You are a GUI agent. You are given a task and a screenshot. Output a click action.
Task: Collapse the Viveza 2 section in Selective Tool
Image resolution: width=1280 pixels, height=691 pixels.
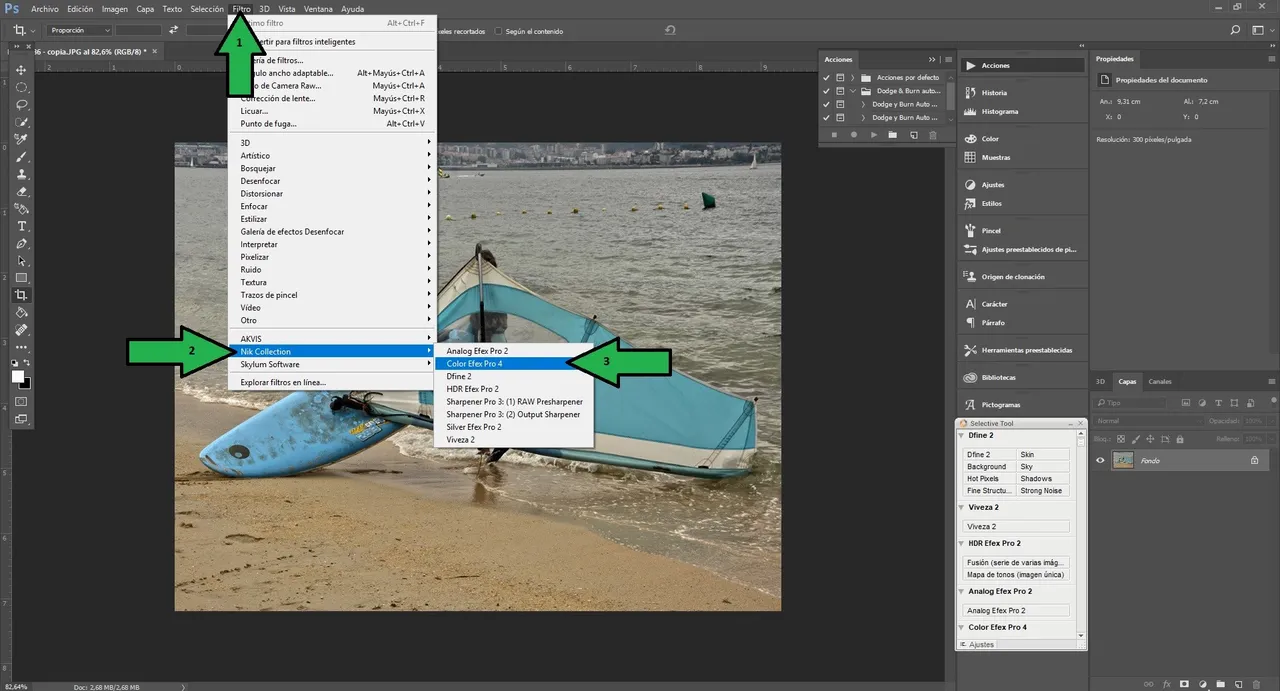[x=962, y=508]
